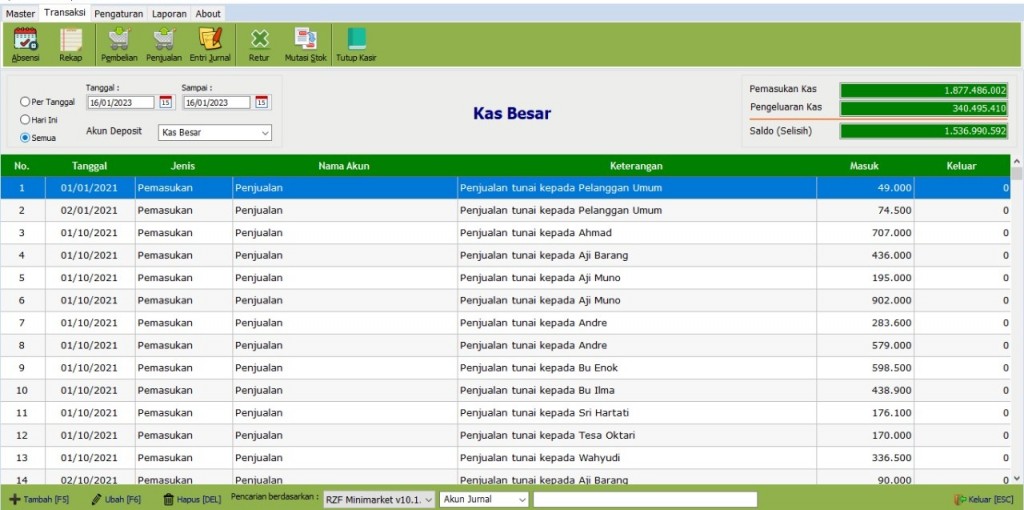Image resolution: width=1024 pixels, height=510 pixels.
Task: Open the Retur icon
Action: (259, 44)
